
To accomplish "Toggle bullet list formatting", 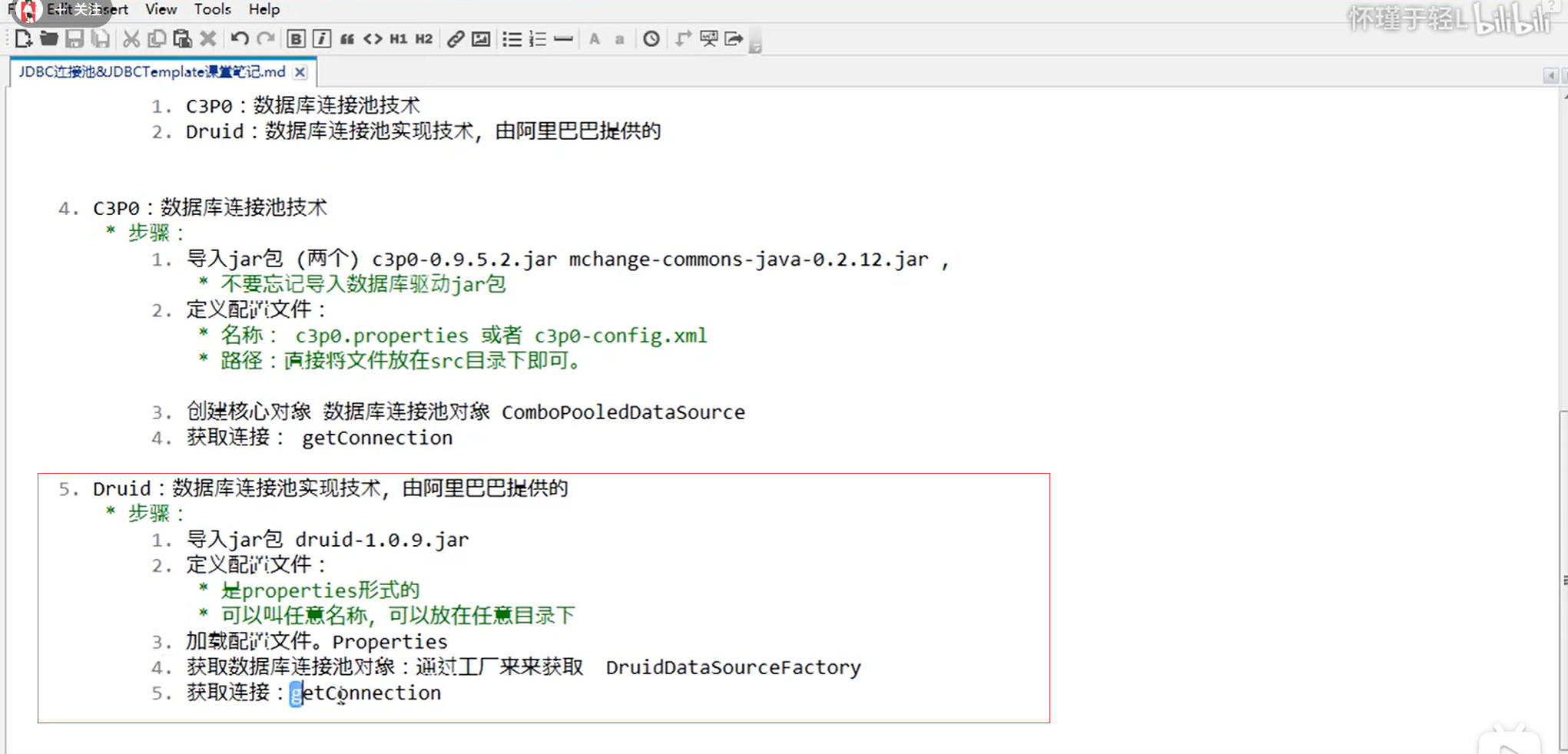I will tap(512, 38).
